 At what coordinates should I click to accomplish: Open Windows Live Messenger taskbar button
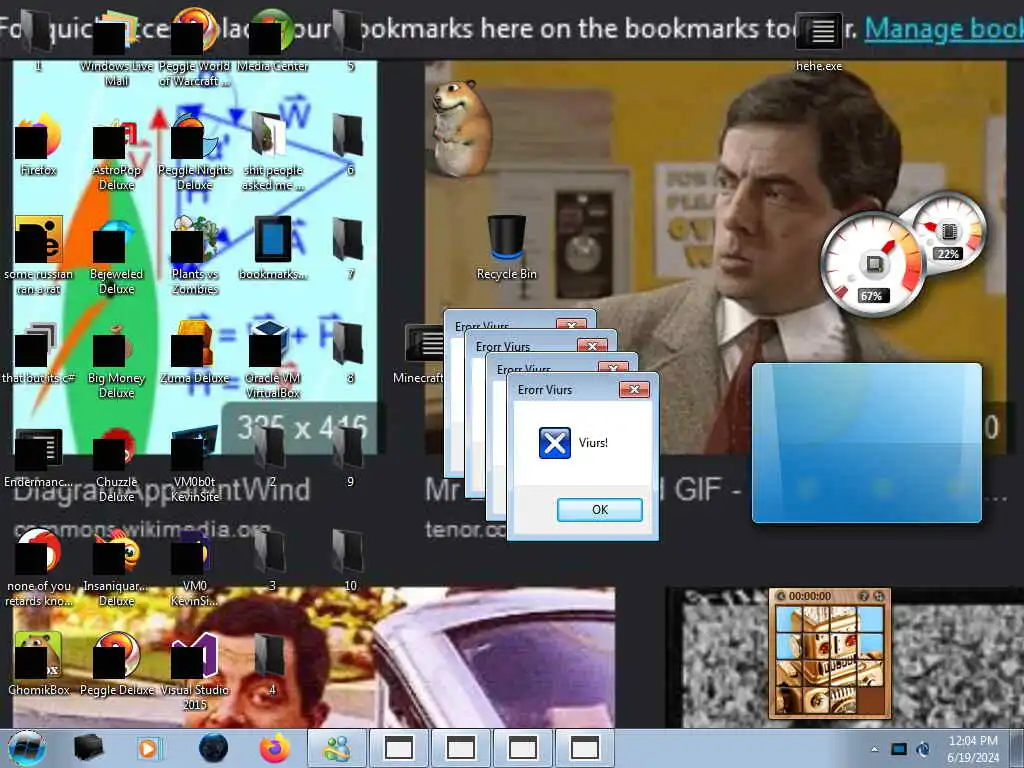(337, 748)
